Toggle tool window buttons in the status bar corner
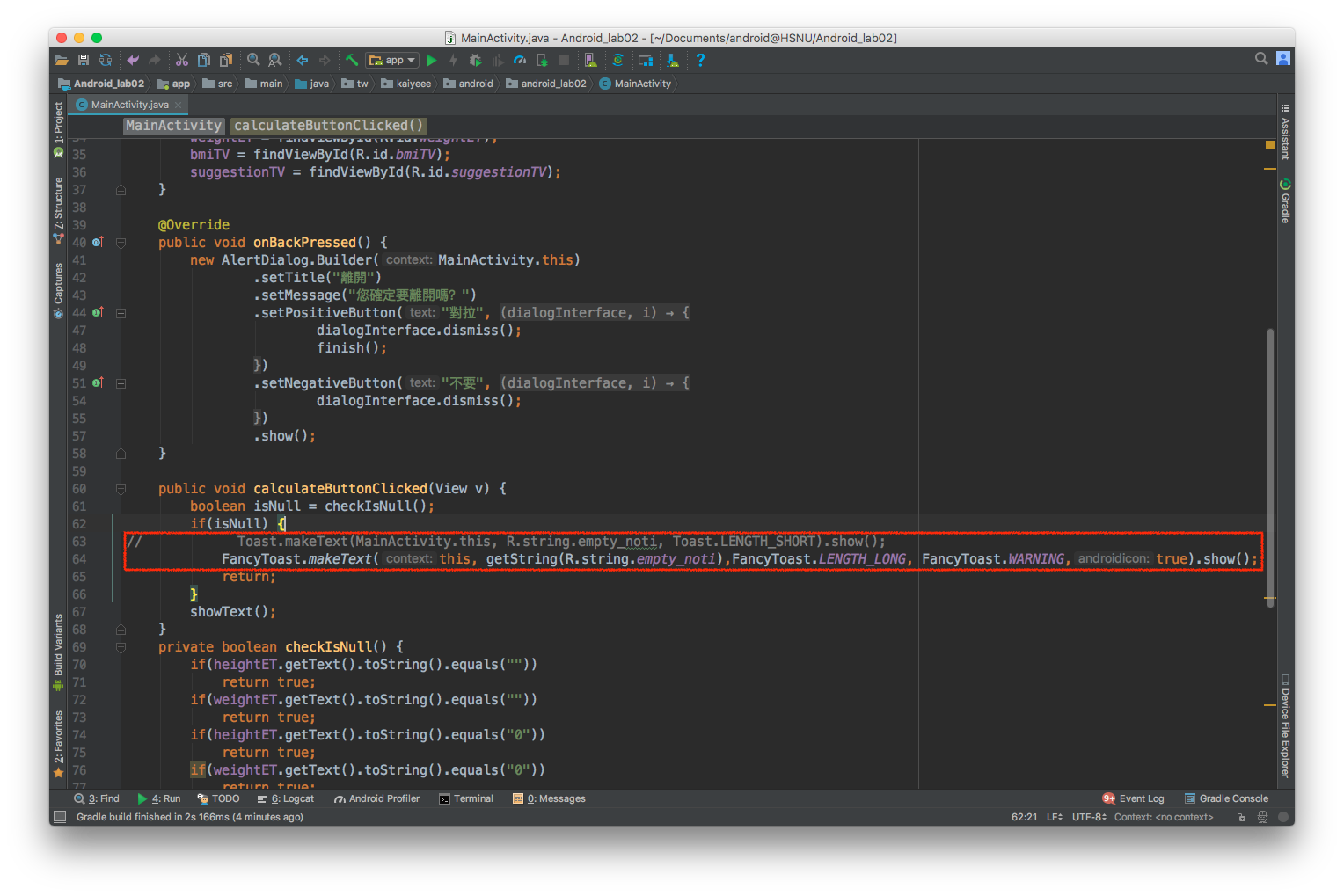 (60, 817)
